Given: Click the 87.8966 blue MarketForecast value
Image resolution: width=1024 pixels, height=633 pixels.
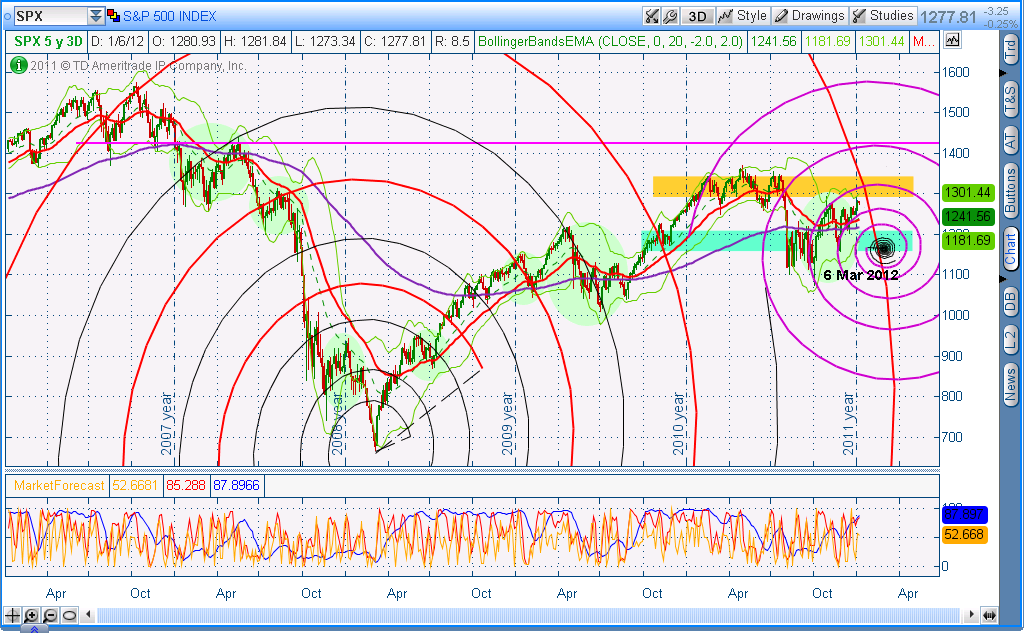Looking at the screenshot, I should click(x=236, y=485).
